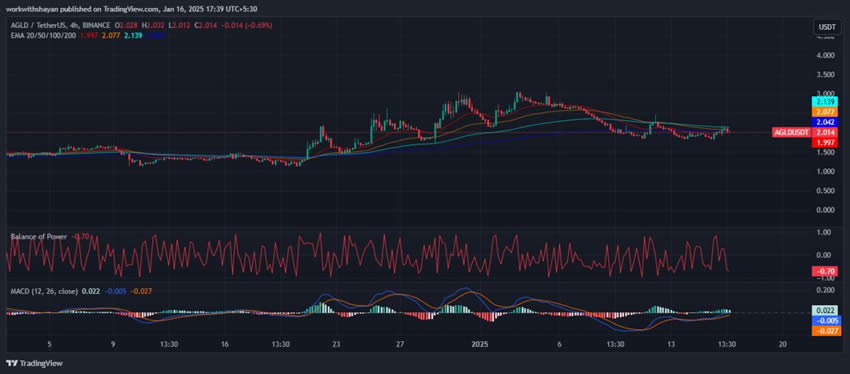Click the 27 date on time axis
The width and height of the screenshot is (850, 374).
point(400,344)
